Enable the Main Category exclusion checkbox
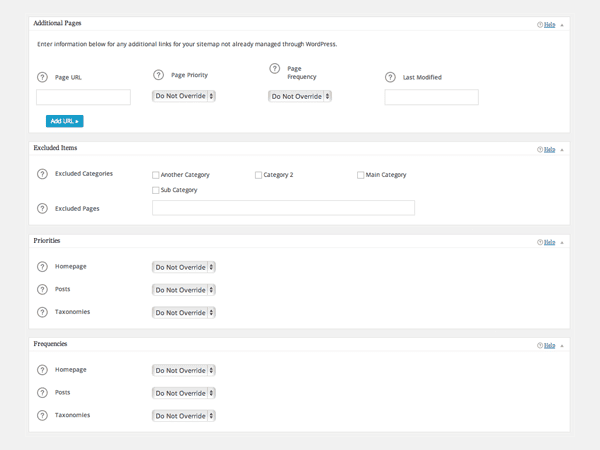 click(x=361, y=175)
